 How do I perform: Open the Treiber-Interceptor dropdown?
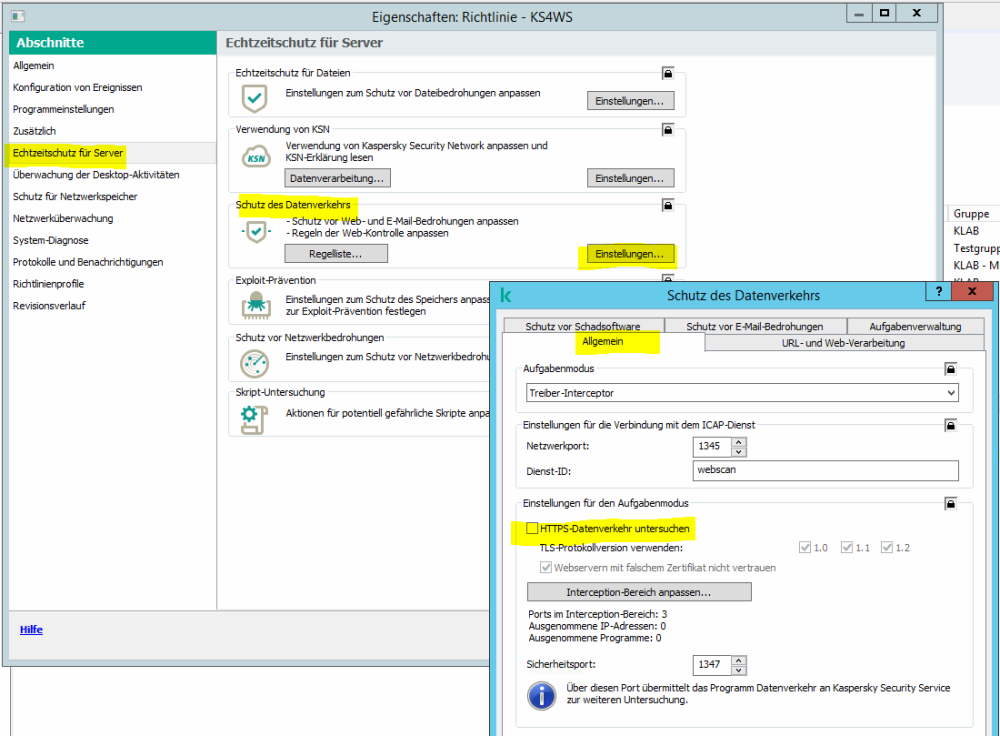coord(949,393)
